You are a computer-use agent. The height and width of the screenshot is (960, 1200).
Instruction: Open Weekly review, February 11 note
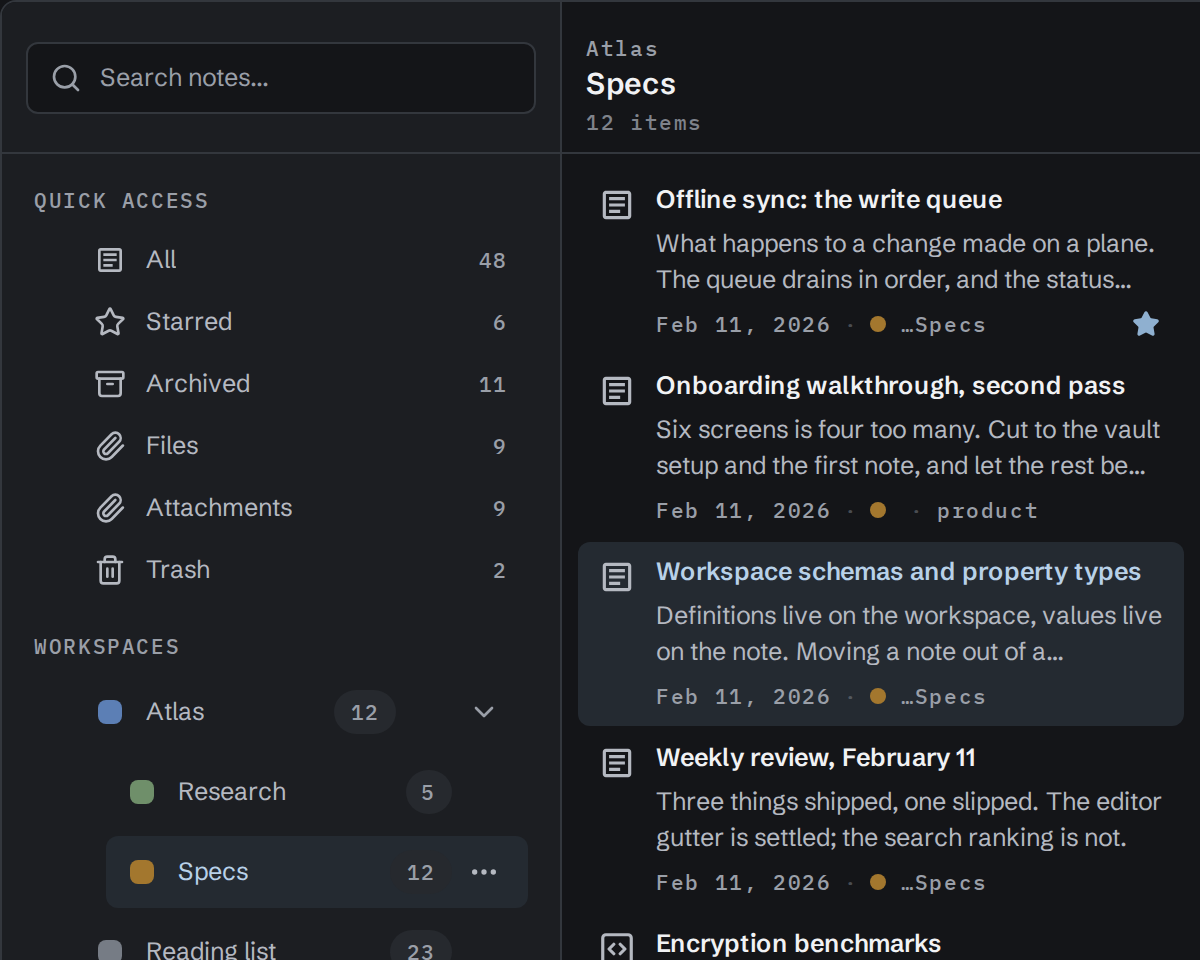881,820
